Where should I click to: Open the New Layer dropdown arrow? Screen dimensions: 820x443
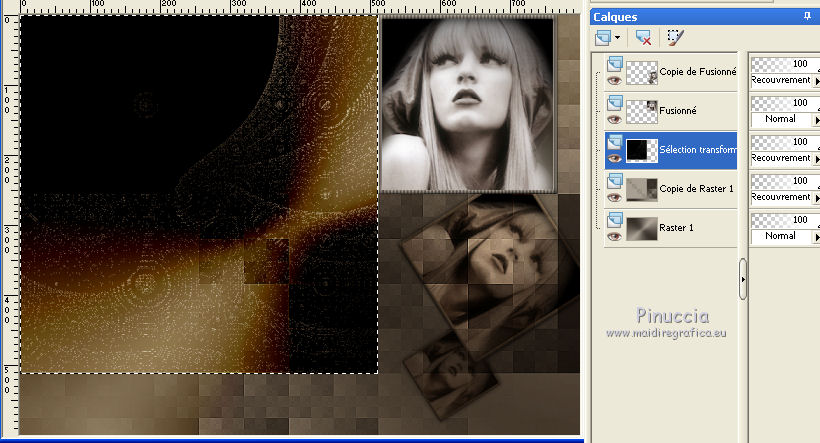click(x=618, y=37)
